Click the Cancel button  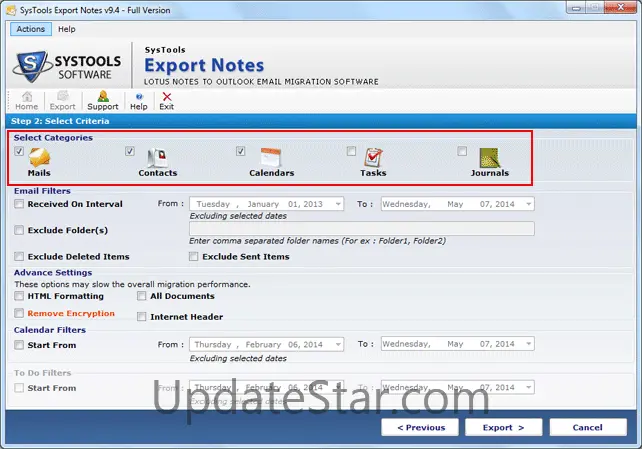coord(588,427)
